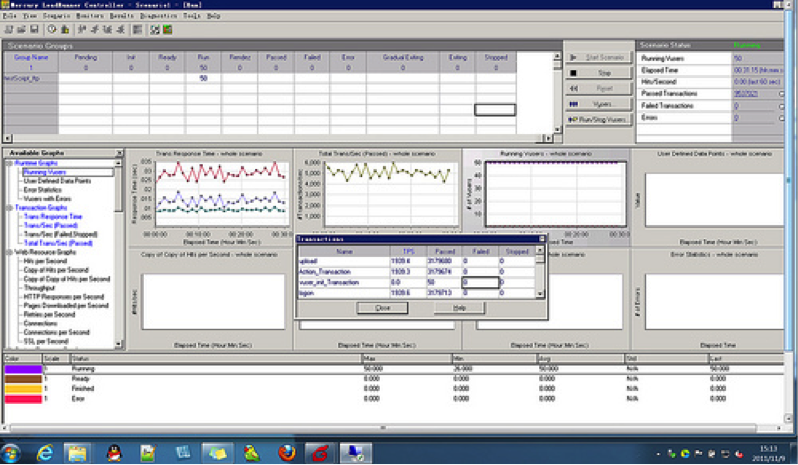Open the Monitors menu
798x465 pixels.
coord(90,16)
